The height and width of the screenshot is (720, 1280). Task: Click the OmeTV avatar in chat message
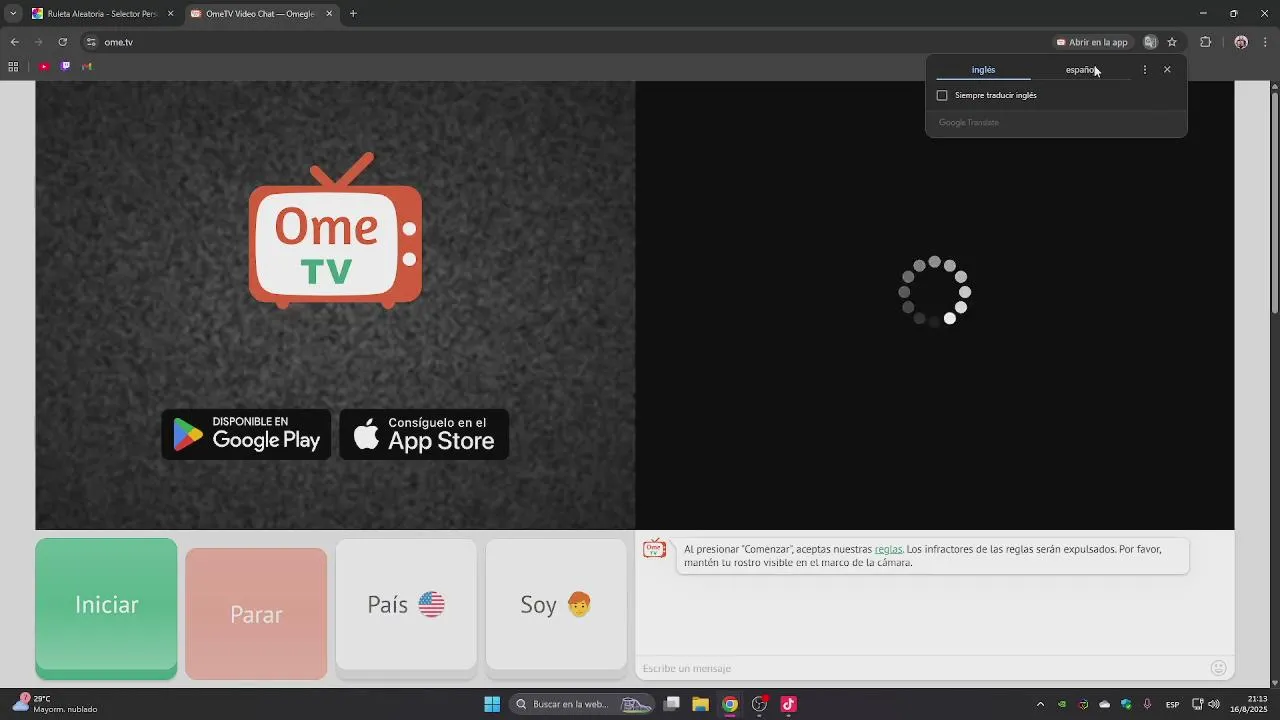click(654, 548)
